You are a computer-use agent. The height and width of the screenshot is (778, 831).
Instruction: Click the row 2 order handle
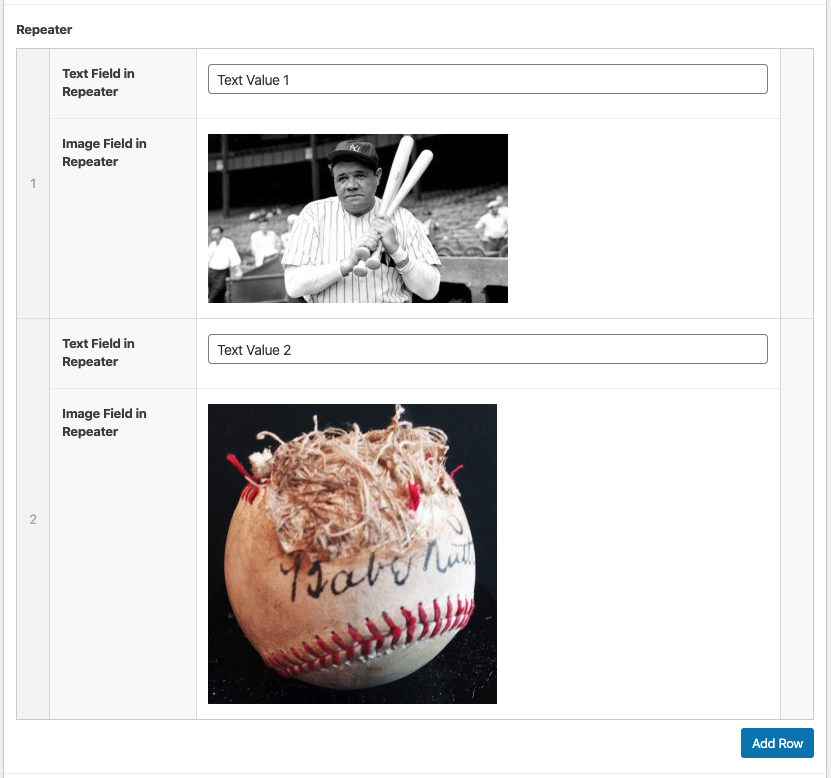[33, 519]
